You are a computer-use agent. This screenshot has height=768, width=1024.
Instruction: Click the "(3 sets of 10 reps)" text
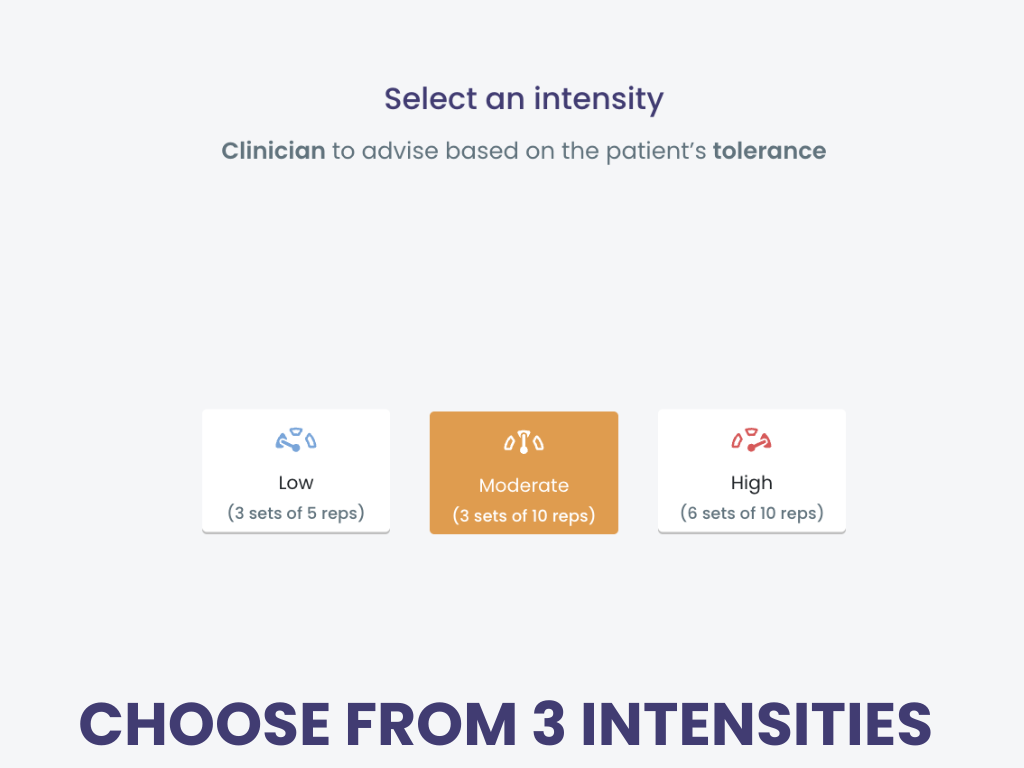(523, 516)
